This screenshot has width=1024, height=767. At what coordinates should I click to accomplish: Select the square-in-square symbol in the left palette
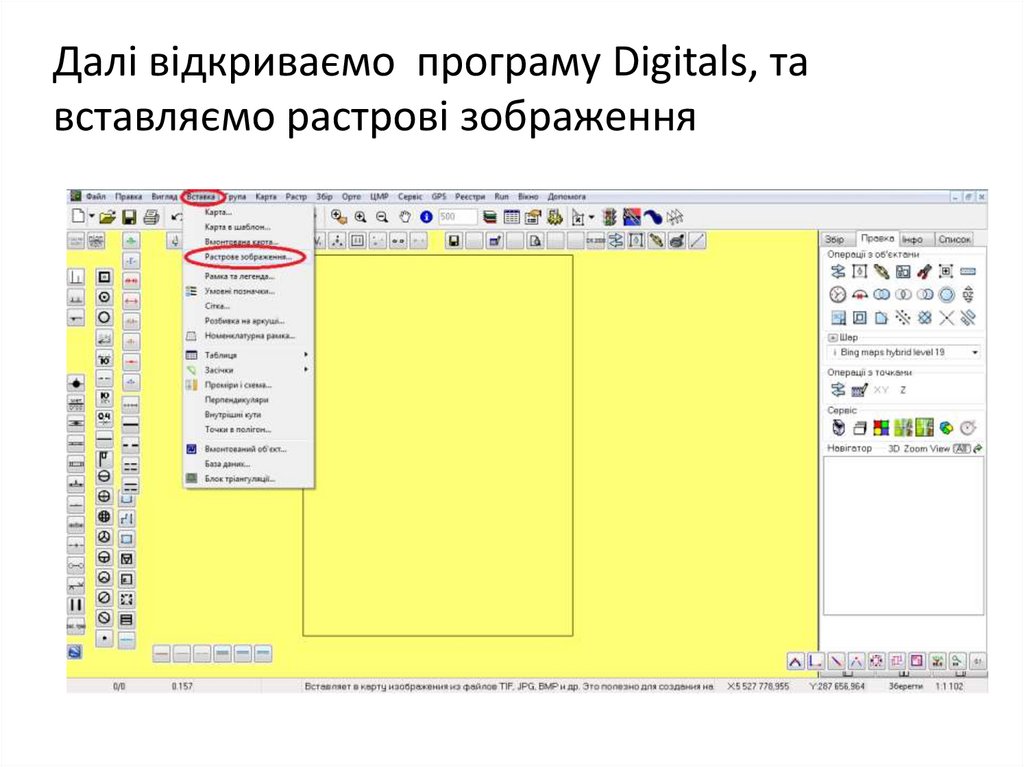point(104,277)
